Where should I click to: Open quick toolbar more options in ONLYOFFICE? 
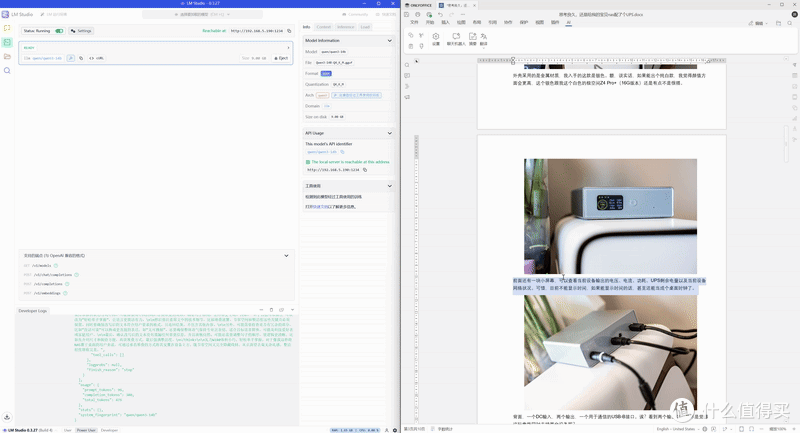462,14
